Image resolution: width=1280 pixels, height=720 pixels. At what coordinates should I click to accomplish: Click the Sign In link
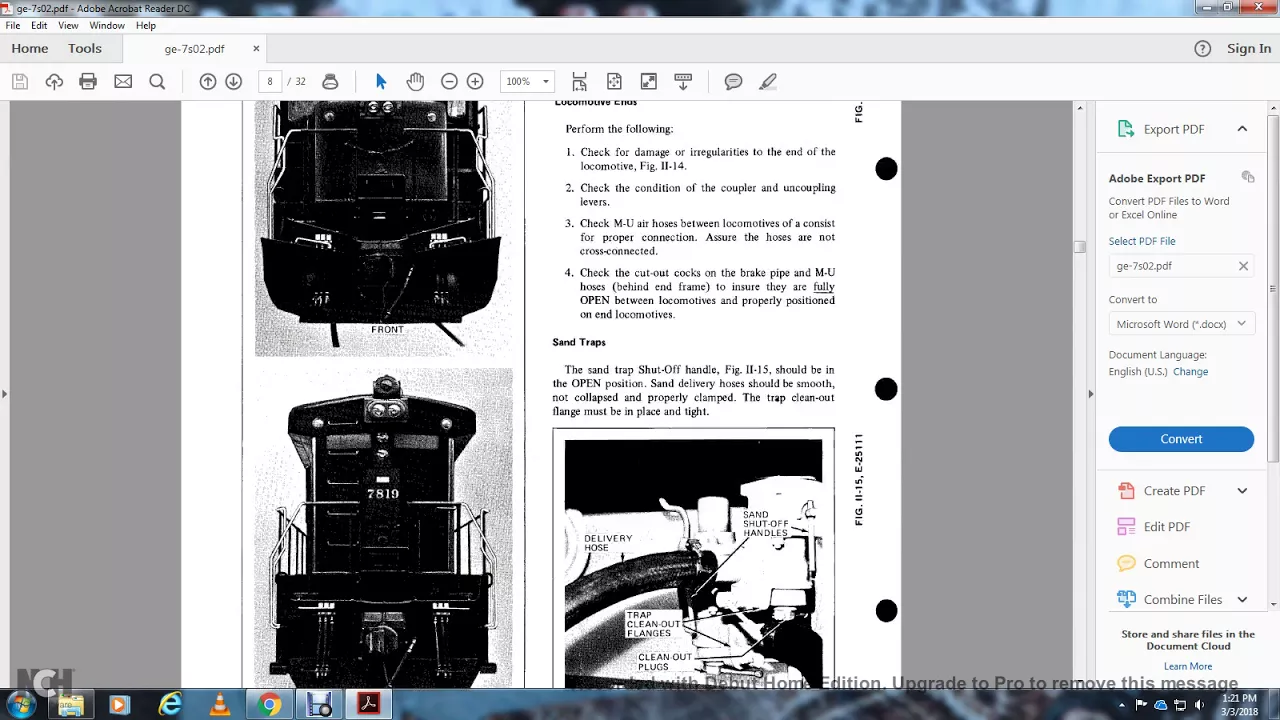[1249, 48]
